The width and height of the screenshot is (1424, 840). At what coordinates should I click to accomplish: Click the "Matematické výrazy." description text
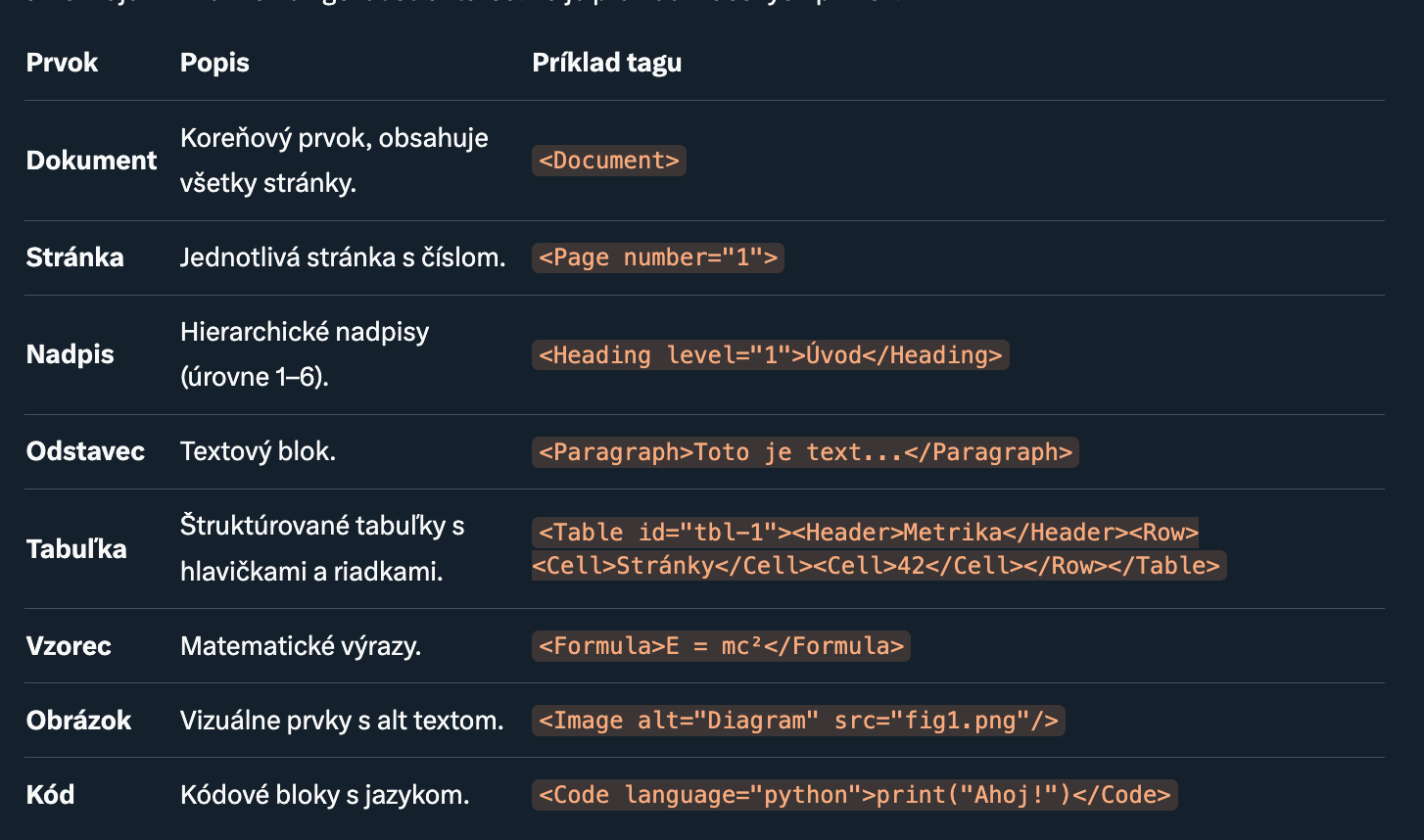300,646
